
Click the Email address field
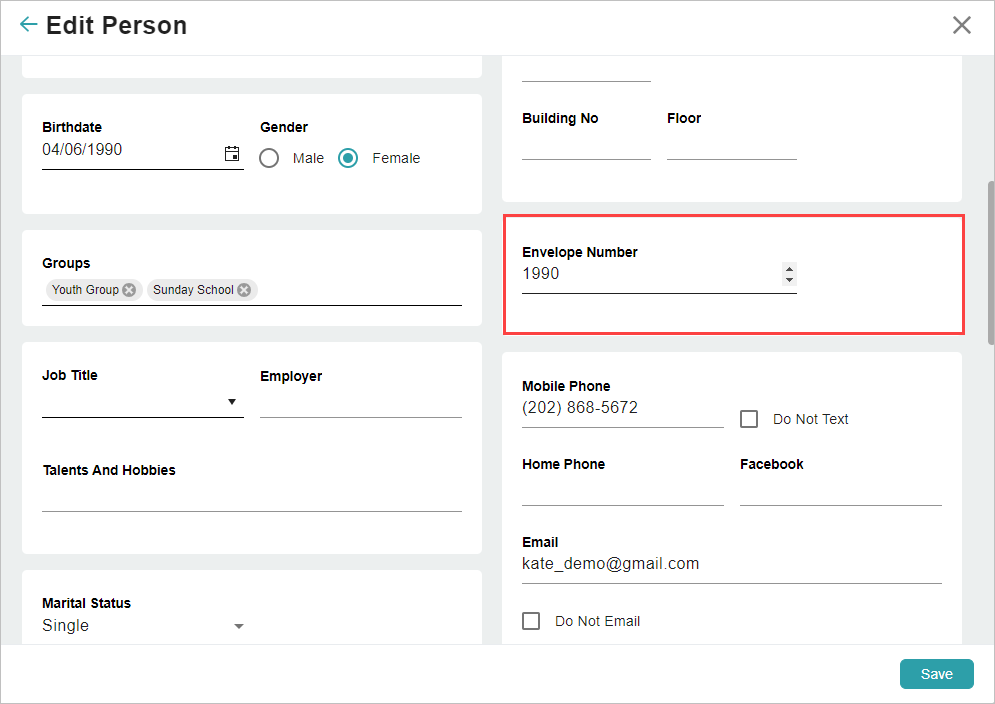[732, 565]
